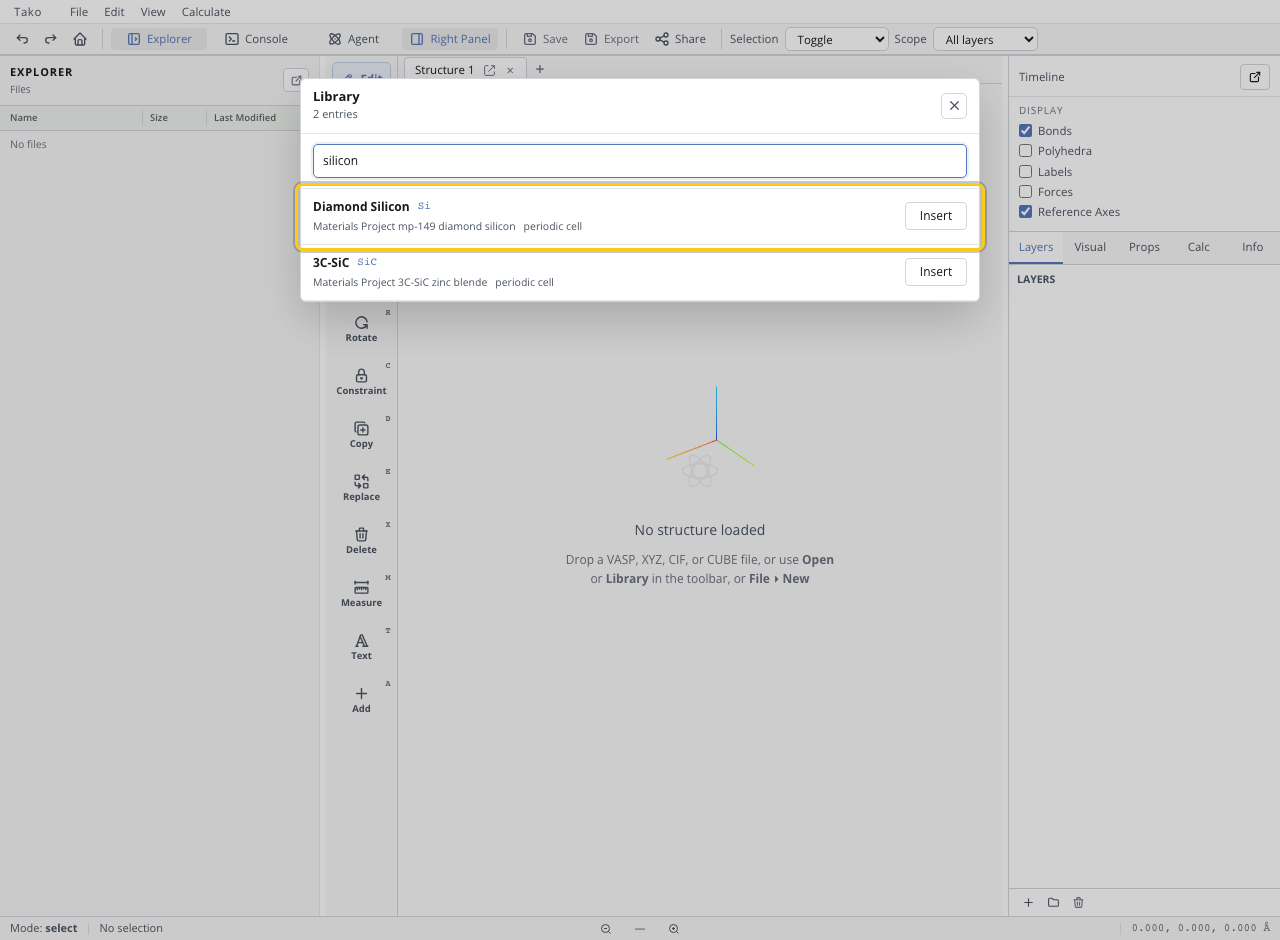Insert the 3C-SiC structure

point(935,272)
